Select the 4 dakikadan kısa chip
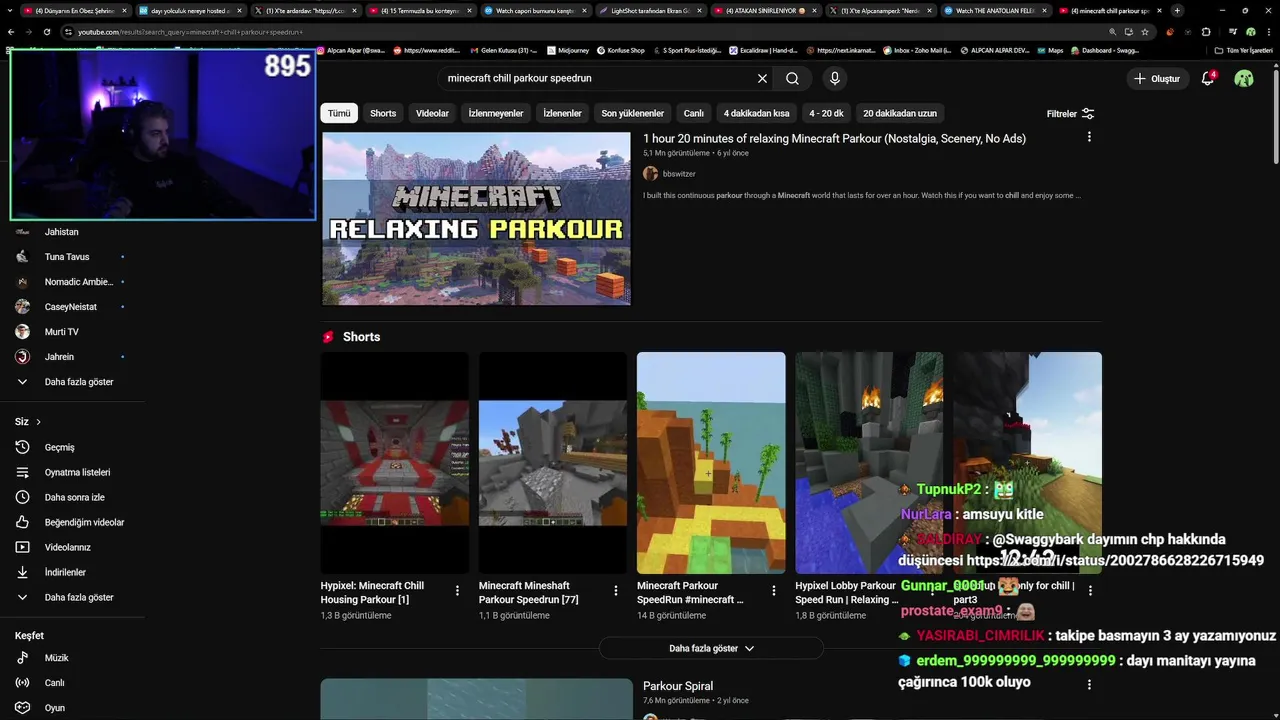Viewport: 1280px width, 720px height. (x=756, y=113)
